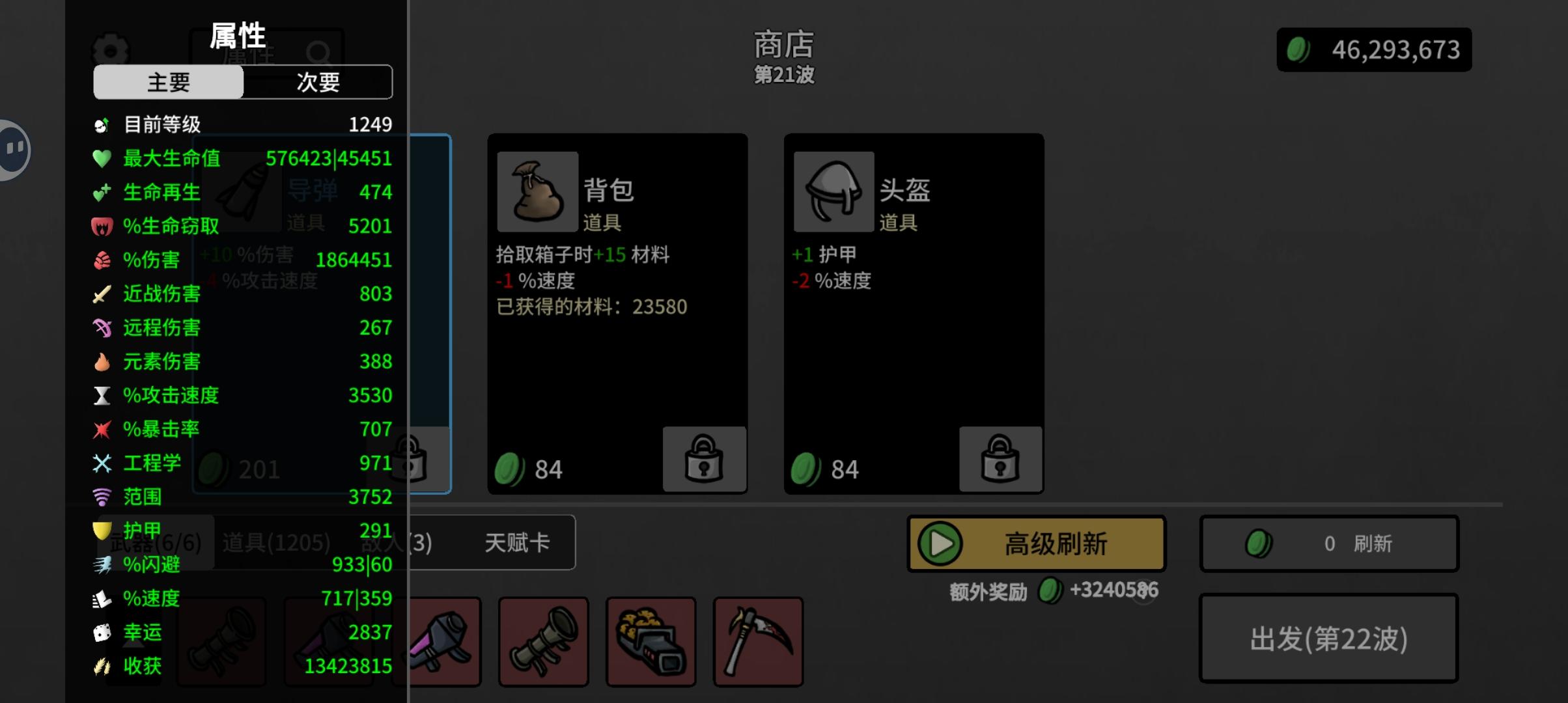Select the Helmet item icon
1568x703 pixels.
[833, 191]
